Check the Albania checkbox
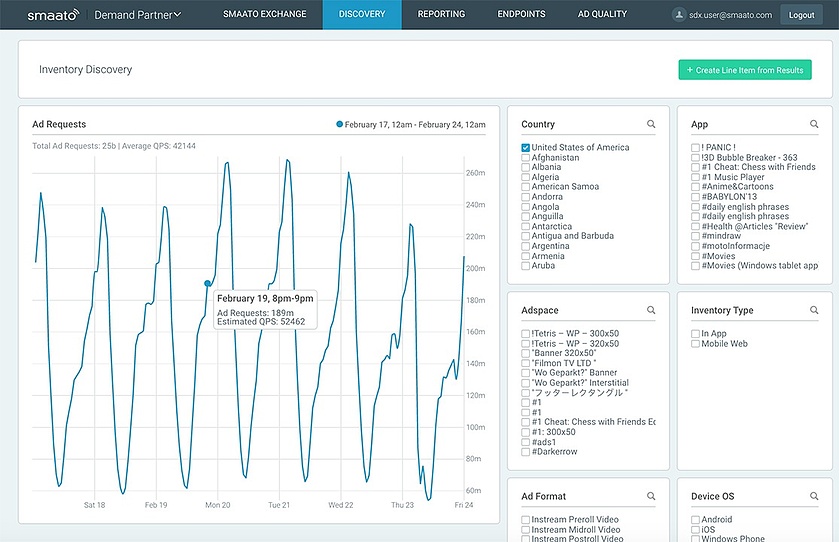Screen dimensions: 839x542 click(525, 167)
